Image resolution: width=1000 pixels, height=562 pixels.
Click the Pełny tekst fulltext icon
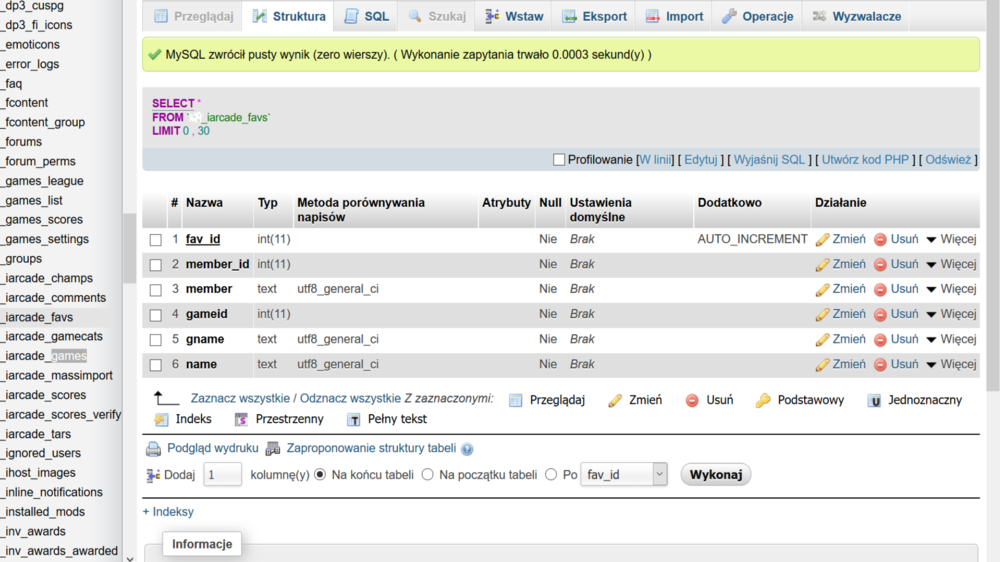coord(354,419)
